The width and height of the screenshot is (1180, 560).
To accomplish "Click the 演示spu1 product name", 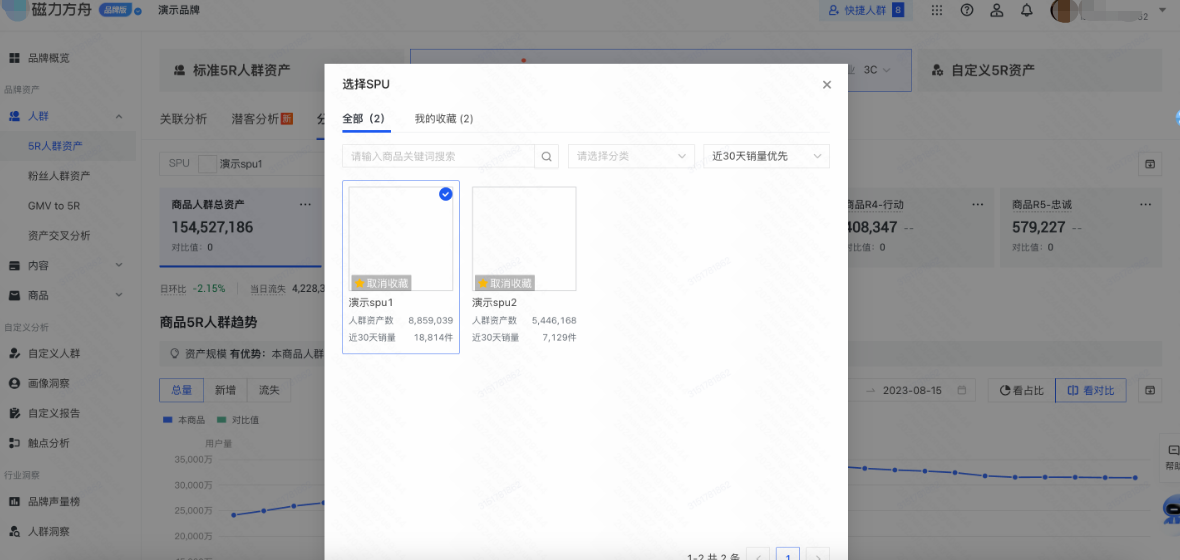I will click(x=371, y=303).
